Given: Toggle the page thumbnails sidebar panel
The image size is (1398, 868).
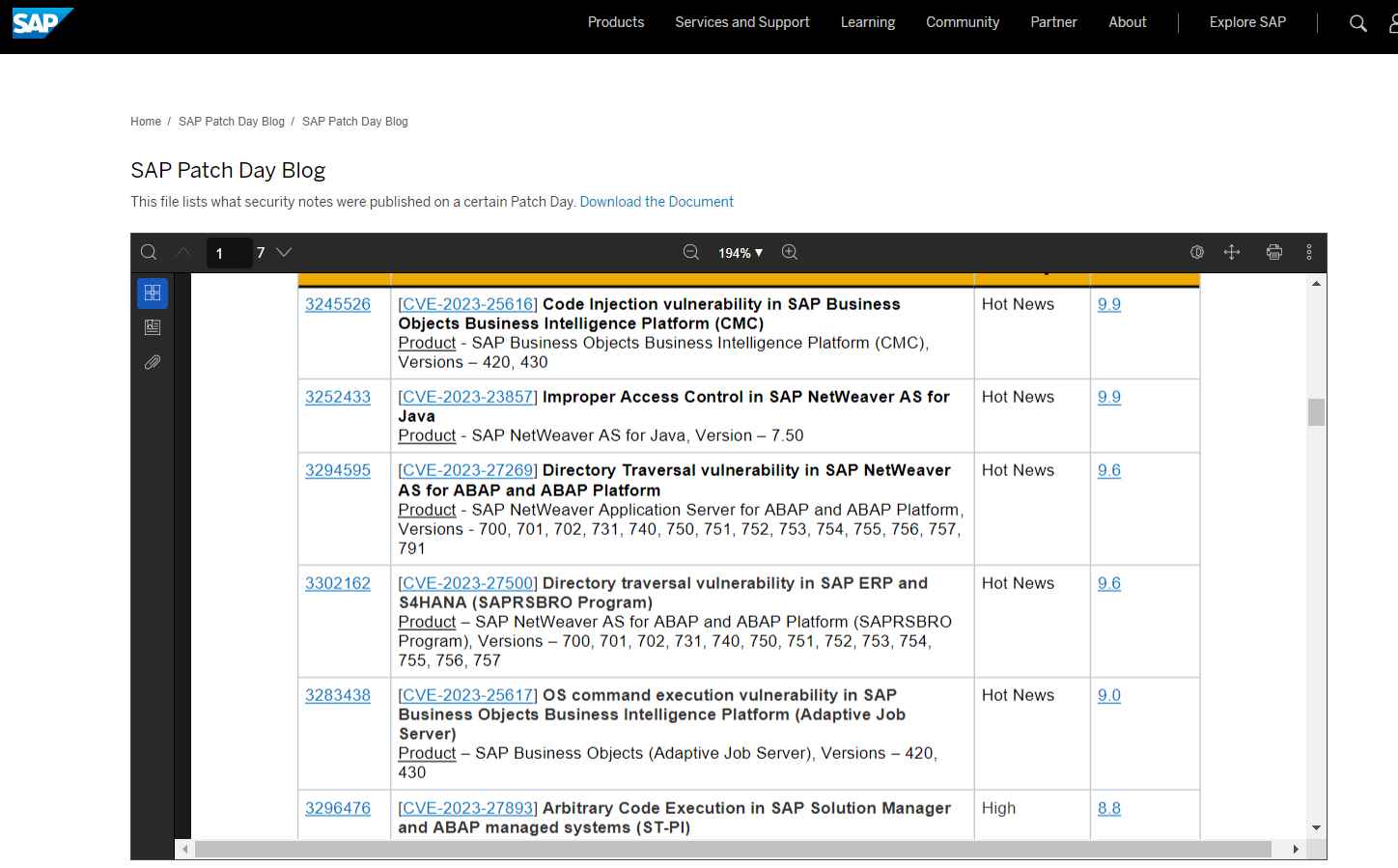Looking at the screenshot, I should 152,292.
